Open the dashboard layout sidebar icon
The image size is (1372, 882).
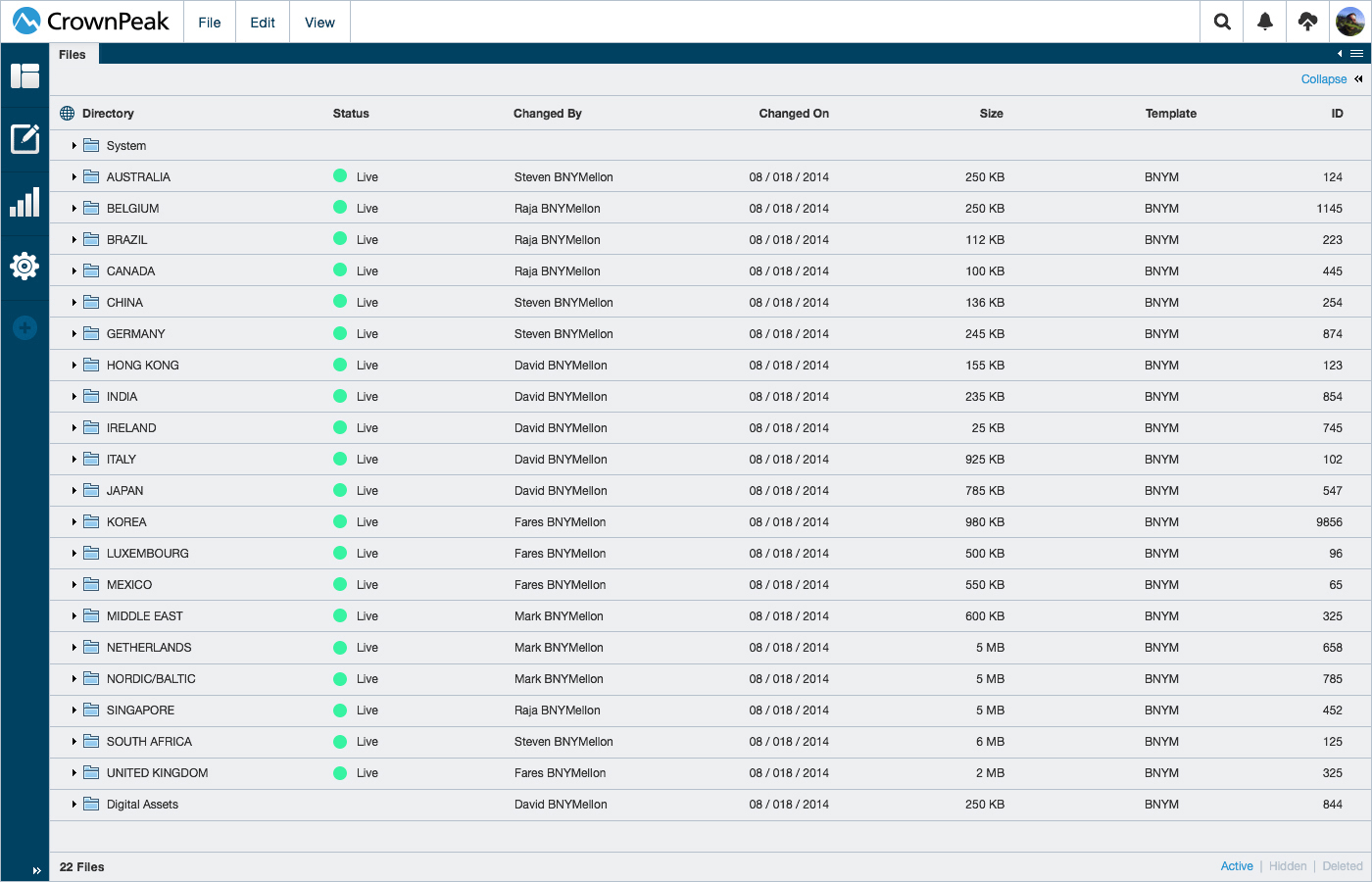pyautogui.click(x=24, y=75)
